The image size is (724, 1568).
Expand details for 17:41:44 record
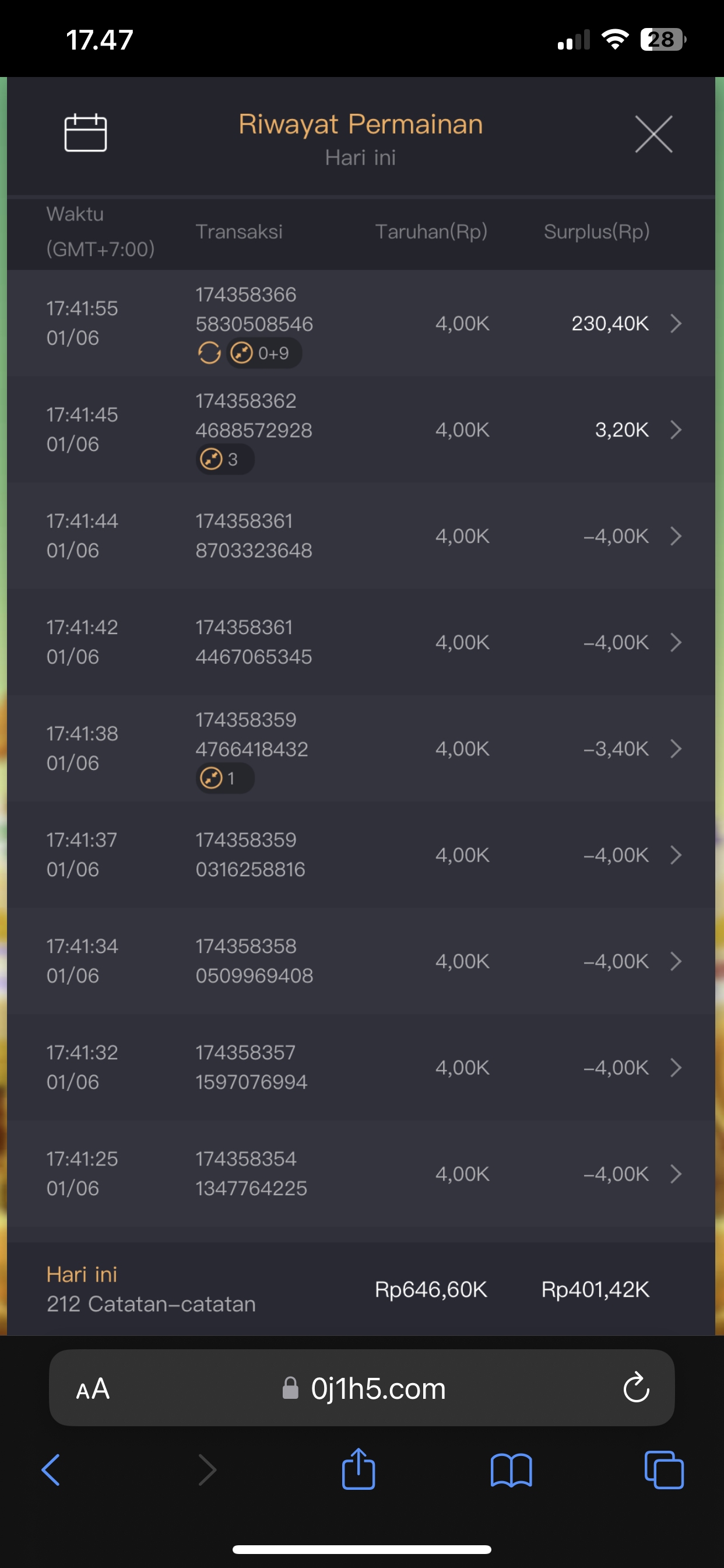pos(676,536)
